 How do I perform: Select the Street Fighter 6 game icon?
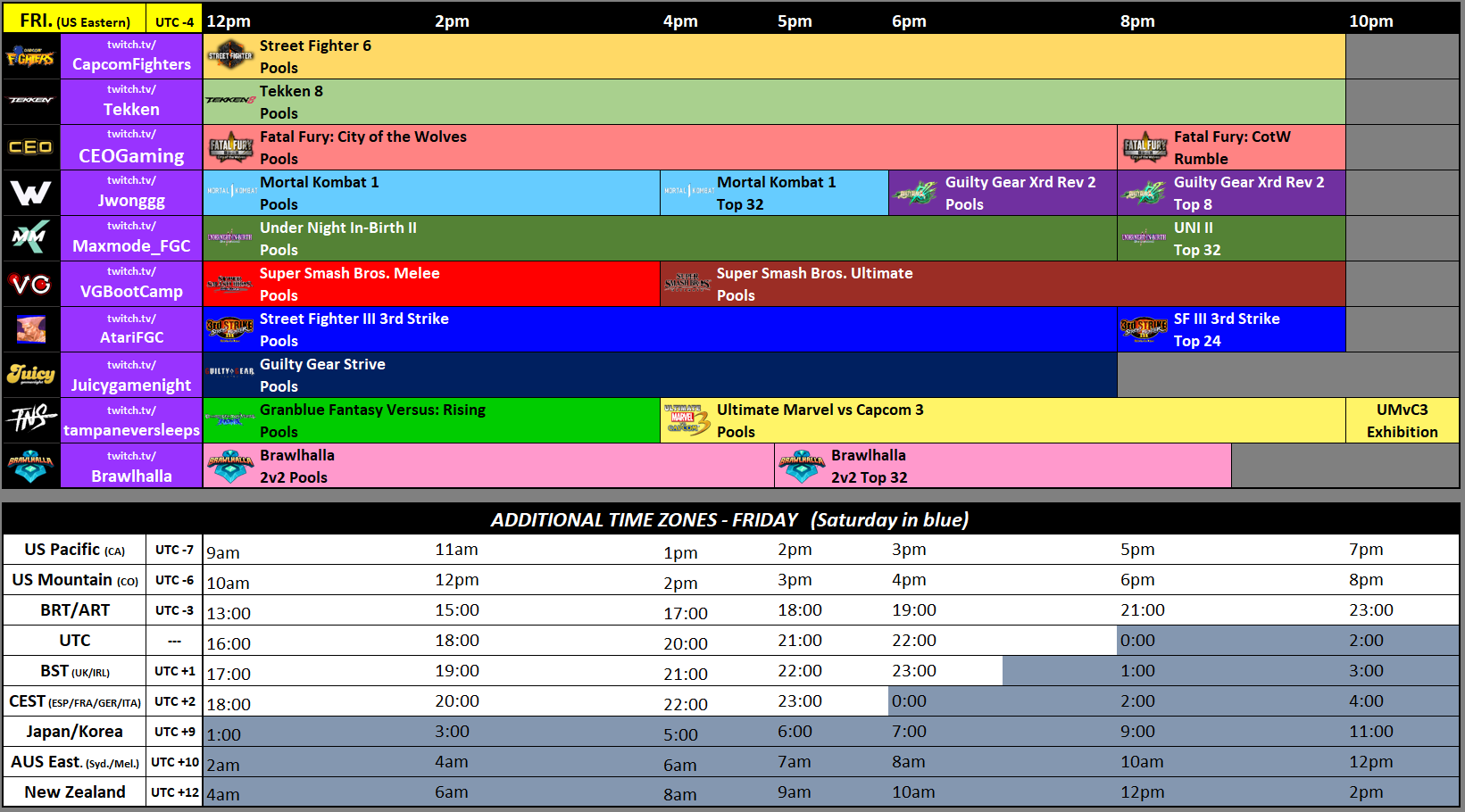click(x=229, y=55)
